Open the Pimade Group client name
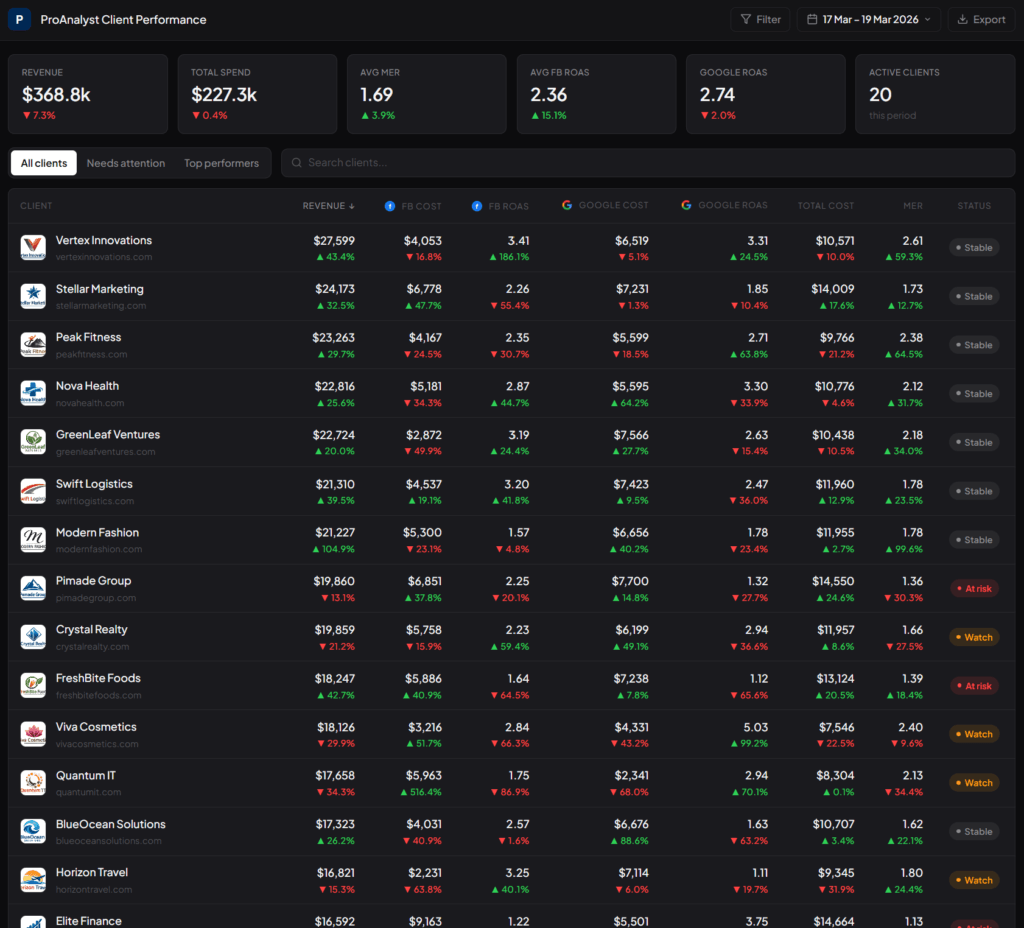1024x928 pixels. click(x=93, y=581)
